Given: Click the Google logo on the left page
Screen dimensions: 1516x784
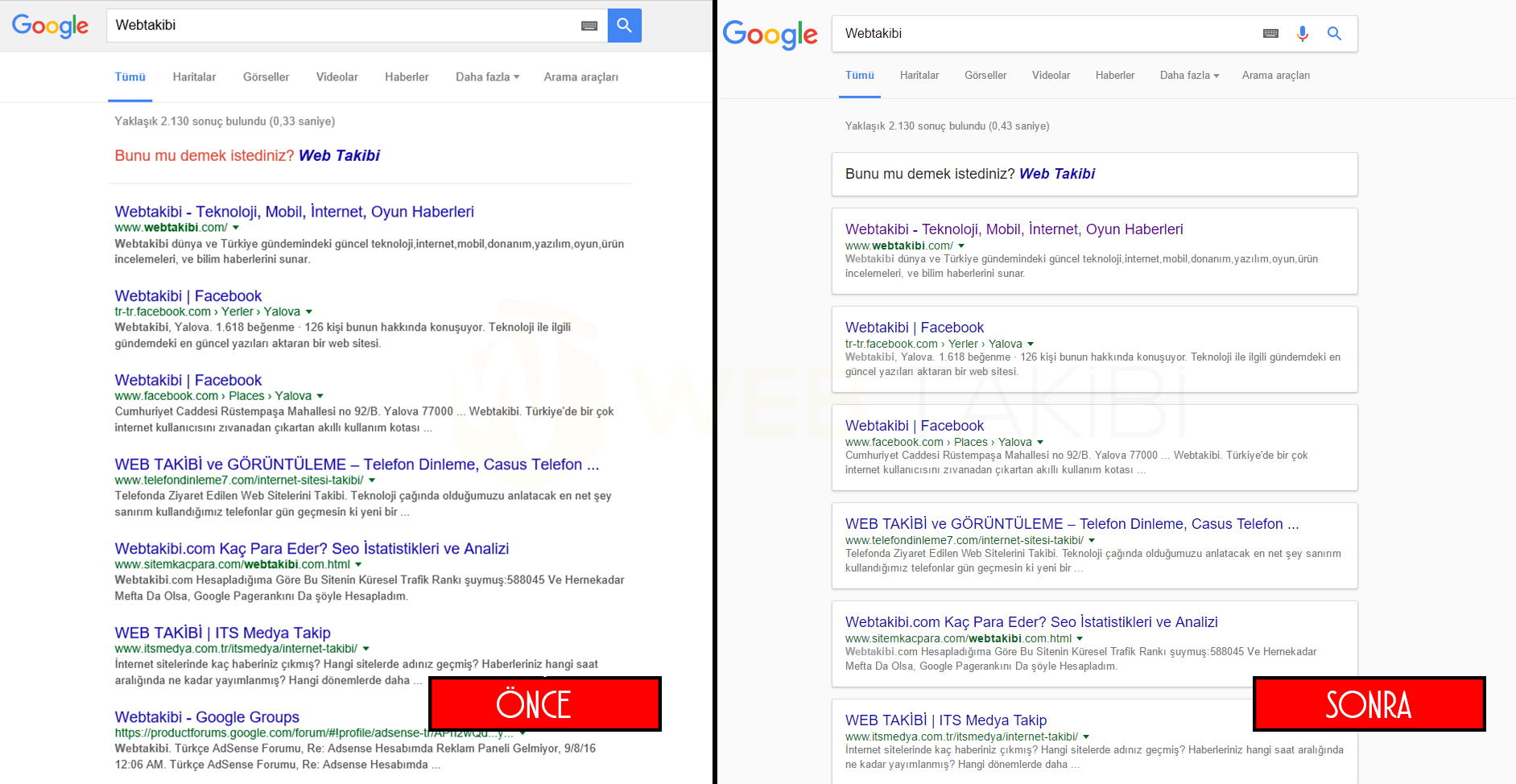Looking at the screenshot, I should (50, 26).
